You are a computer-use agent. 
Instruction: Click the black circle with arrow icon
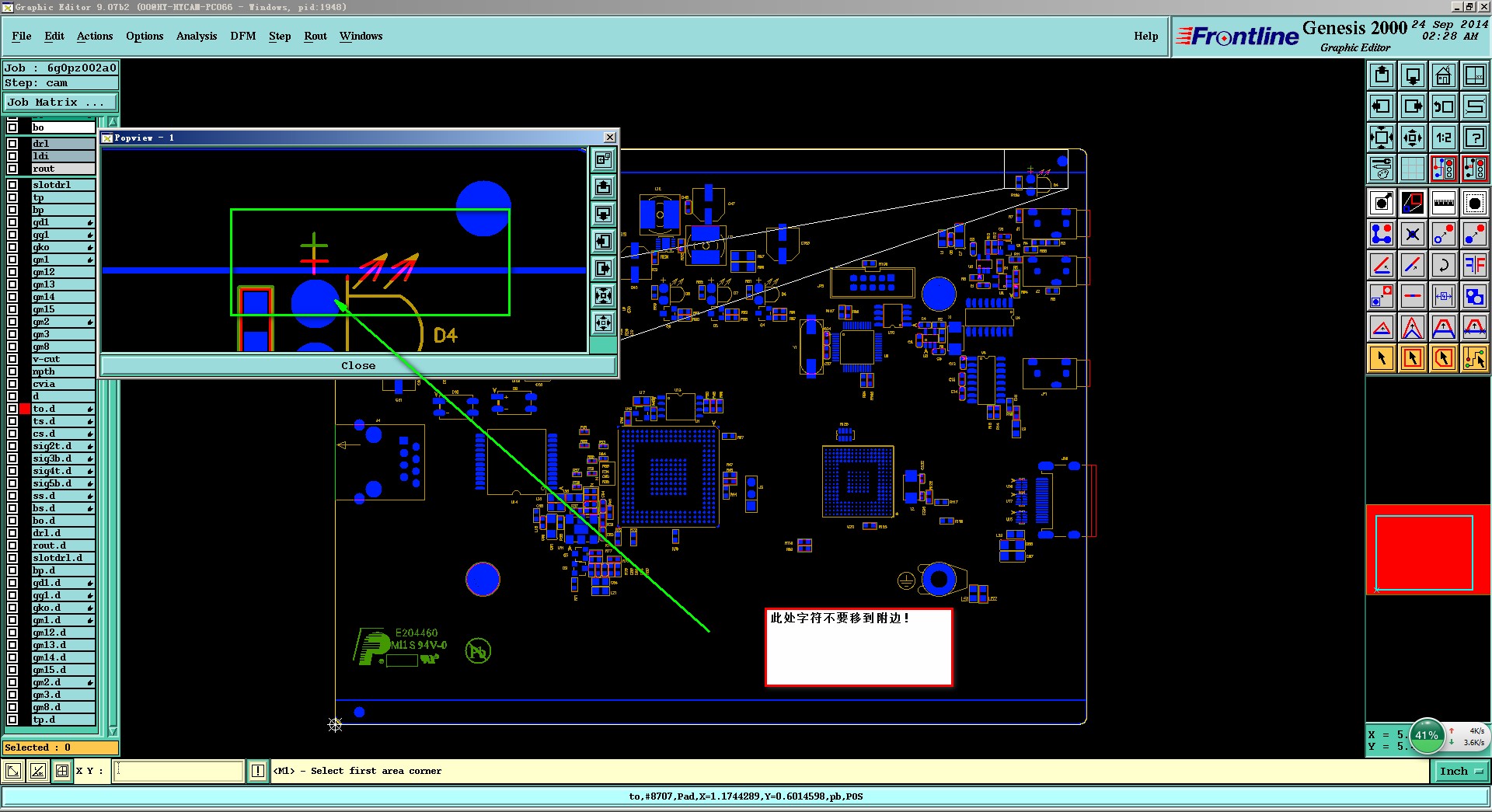(1382, 204)
